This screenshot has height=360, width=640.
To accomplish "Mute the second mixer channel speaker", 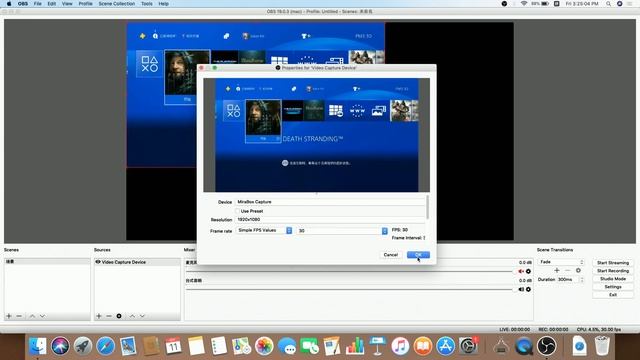I will pos(521,289).
